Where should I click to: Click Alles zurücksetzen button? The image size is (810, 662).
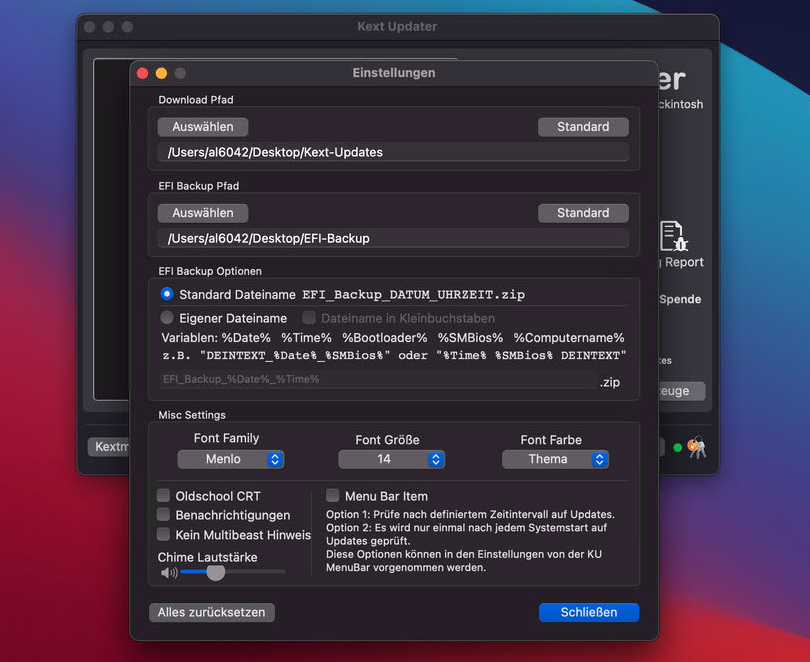coord(212,612)
